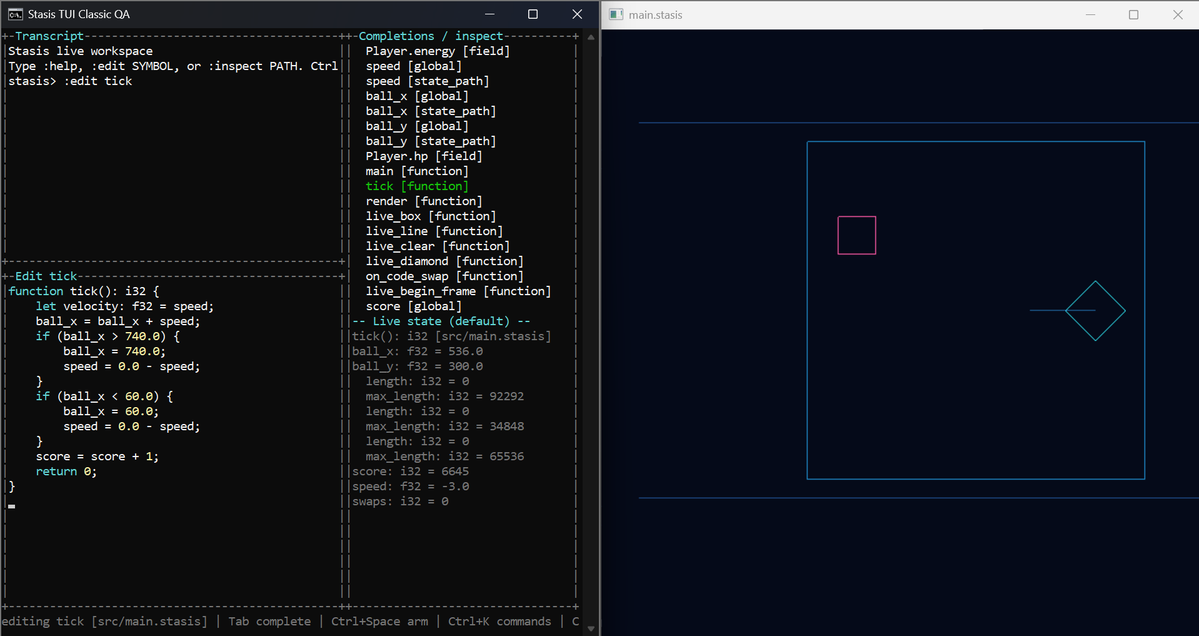Close the main.stasis window
The height and width of the screenshot is (636, 1199).
click(x=1178, y=15)
